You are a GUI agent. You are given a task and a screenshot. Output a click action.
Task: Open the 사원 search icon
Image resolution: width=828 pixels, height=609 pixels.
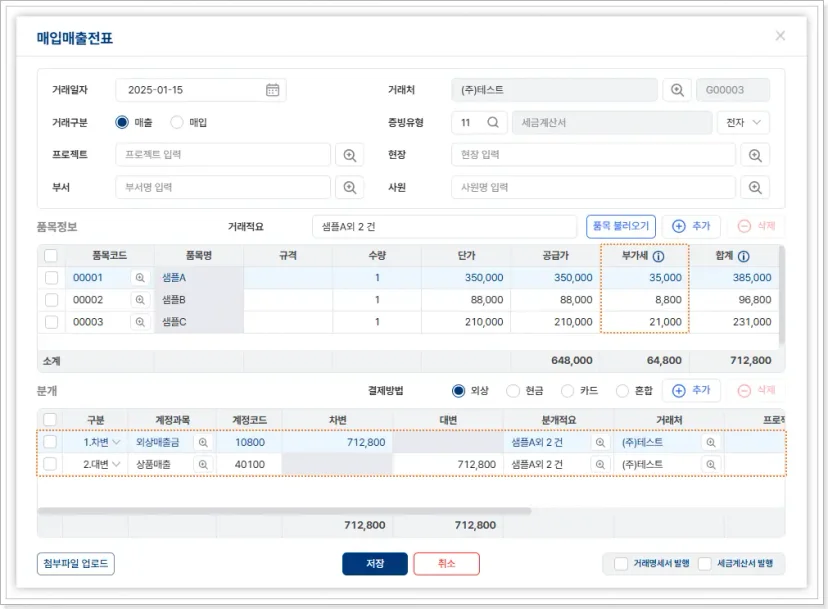(755, 187)
